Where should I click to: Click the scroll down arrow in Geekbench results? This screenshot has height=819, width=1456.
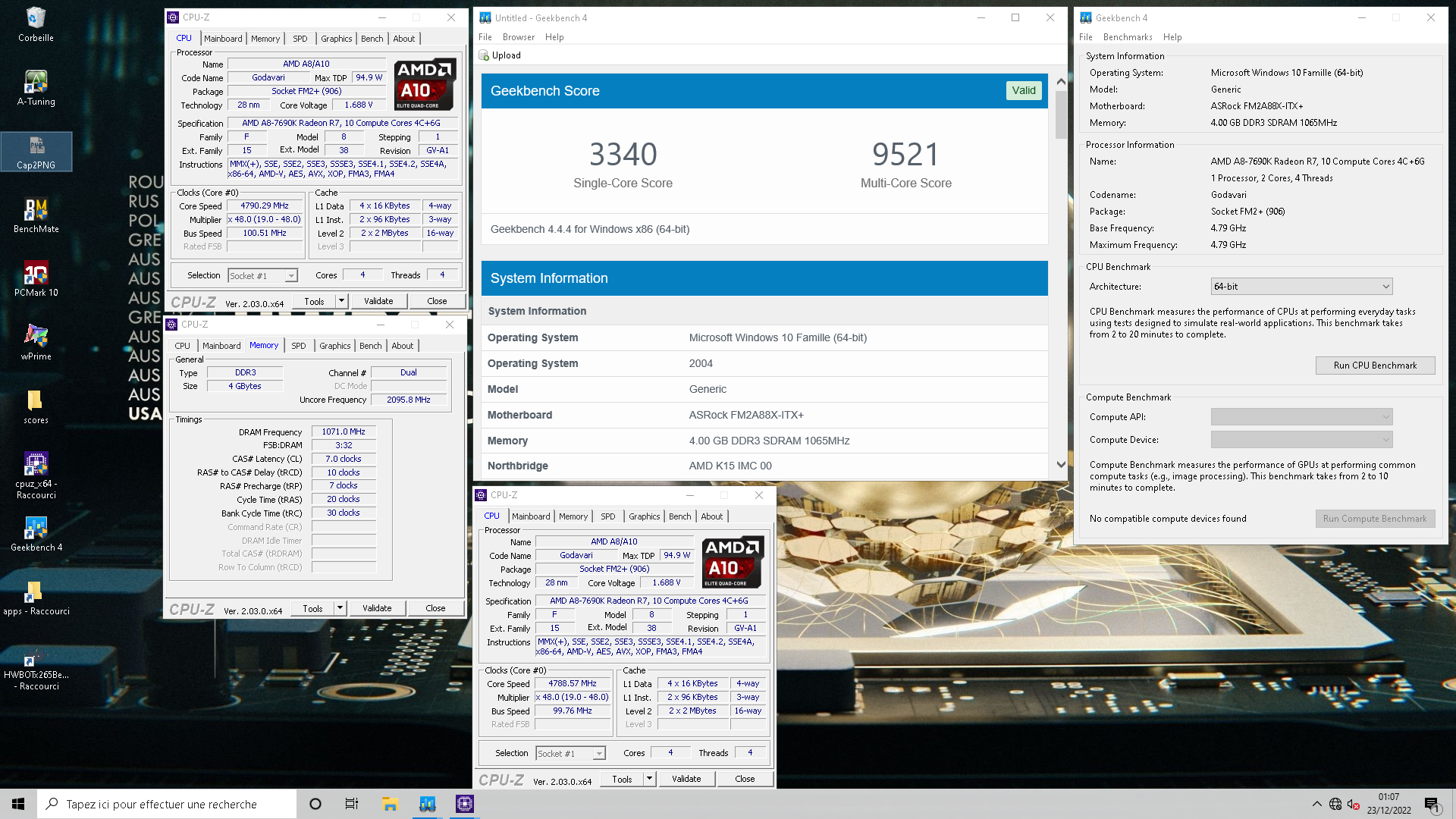pyautogui.click(x=1061, y=465)
